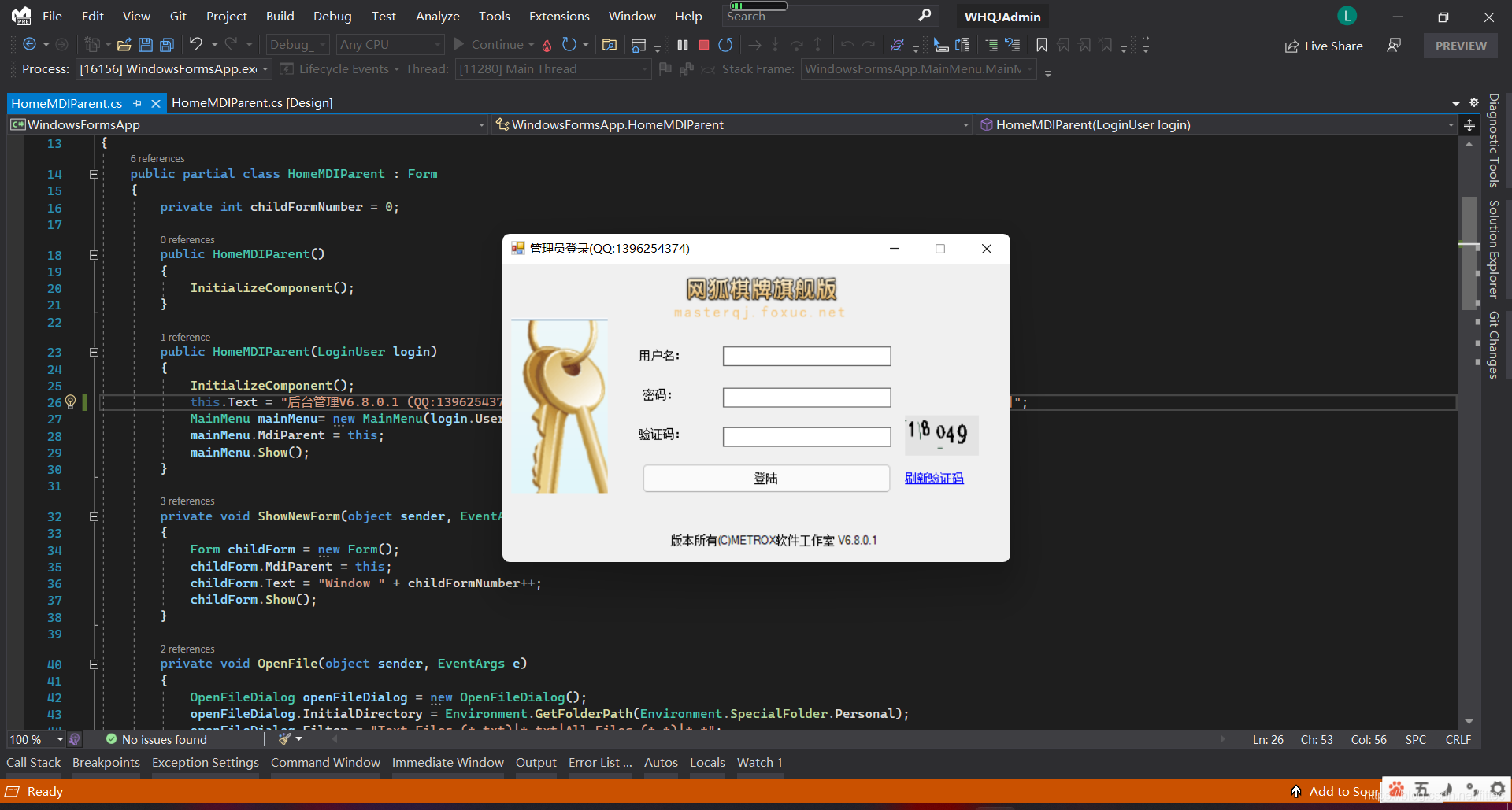Viewport: 1512px width, 810px height.
Task: Click the Hot Reload flame icon
Action: (x=547, y=45)
